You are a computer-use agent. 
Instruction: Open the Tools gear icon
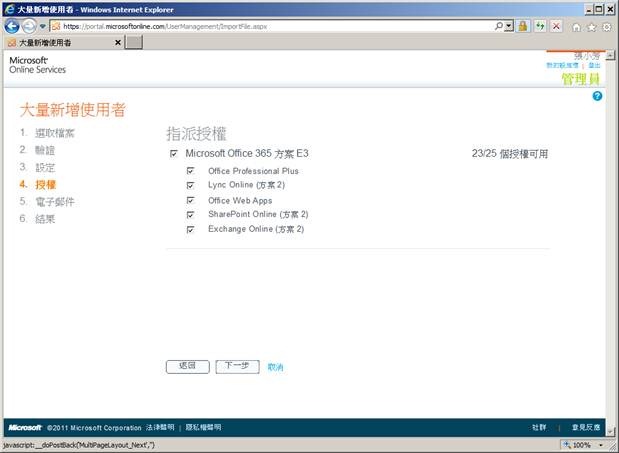point(606,27)
